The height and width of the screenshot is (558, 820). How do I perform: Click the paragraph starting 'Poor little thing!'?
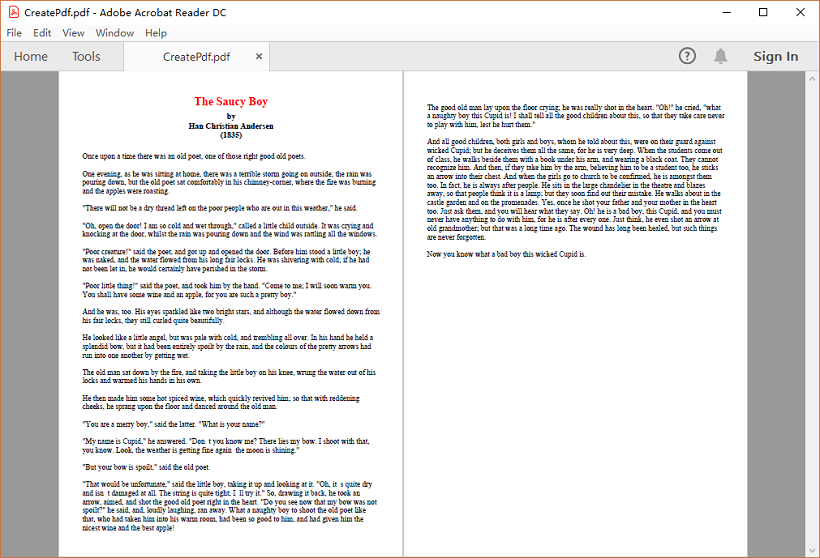pyautogui.click(x=227, y=290)
